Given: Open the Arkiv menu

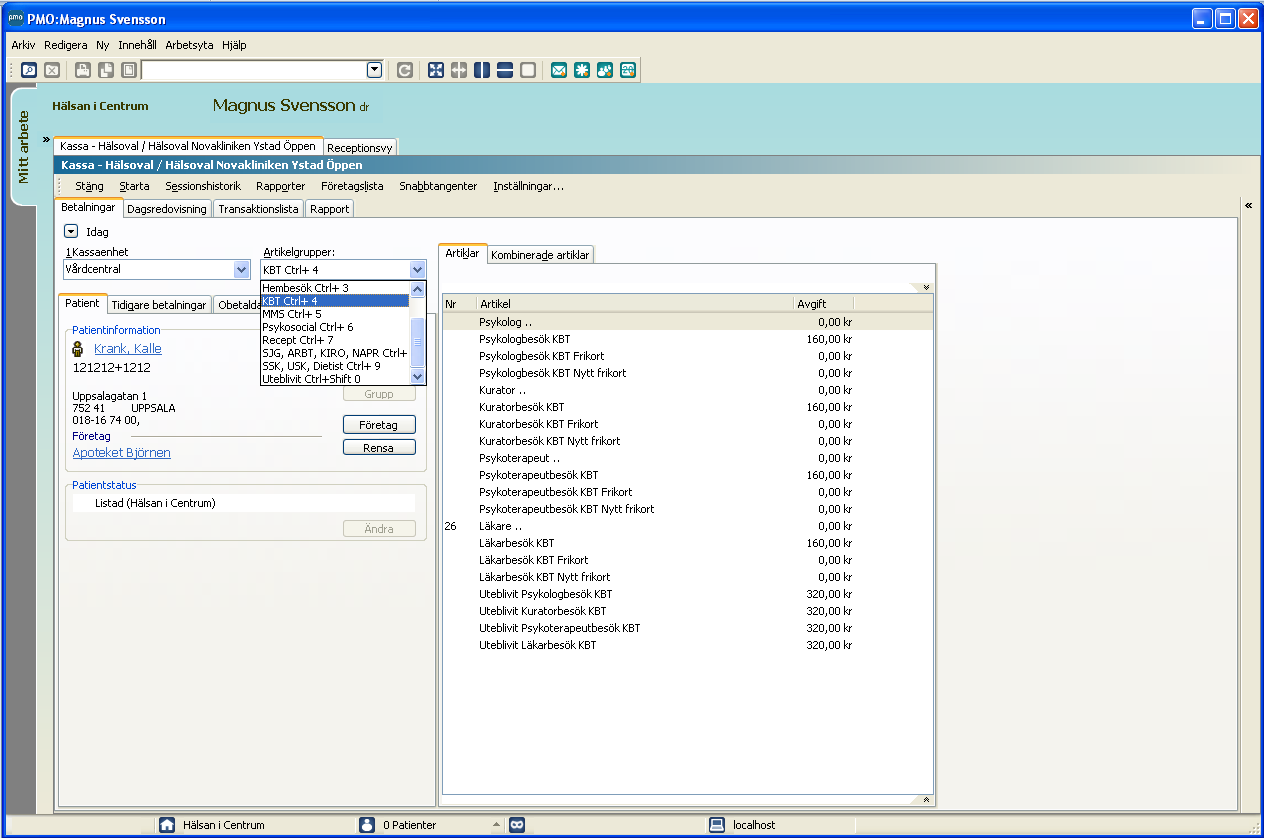Looking at the screenshot, I should (23, 45).
